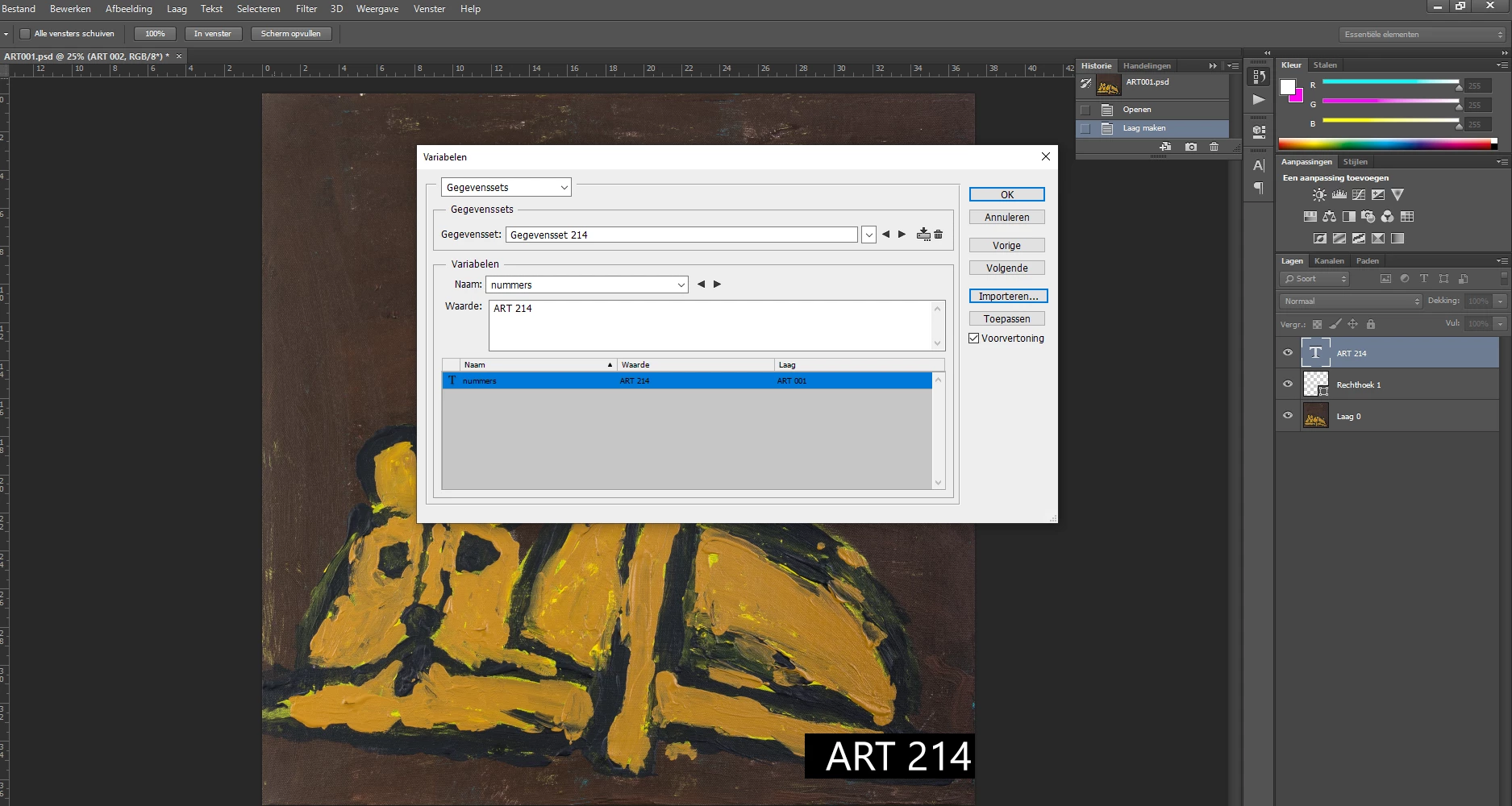Click the Annuleren button

point(1007,218)
